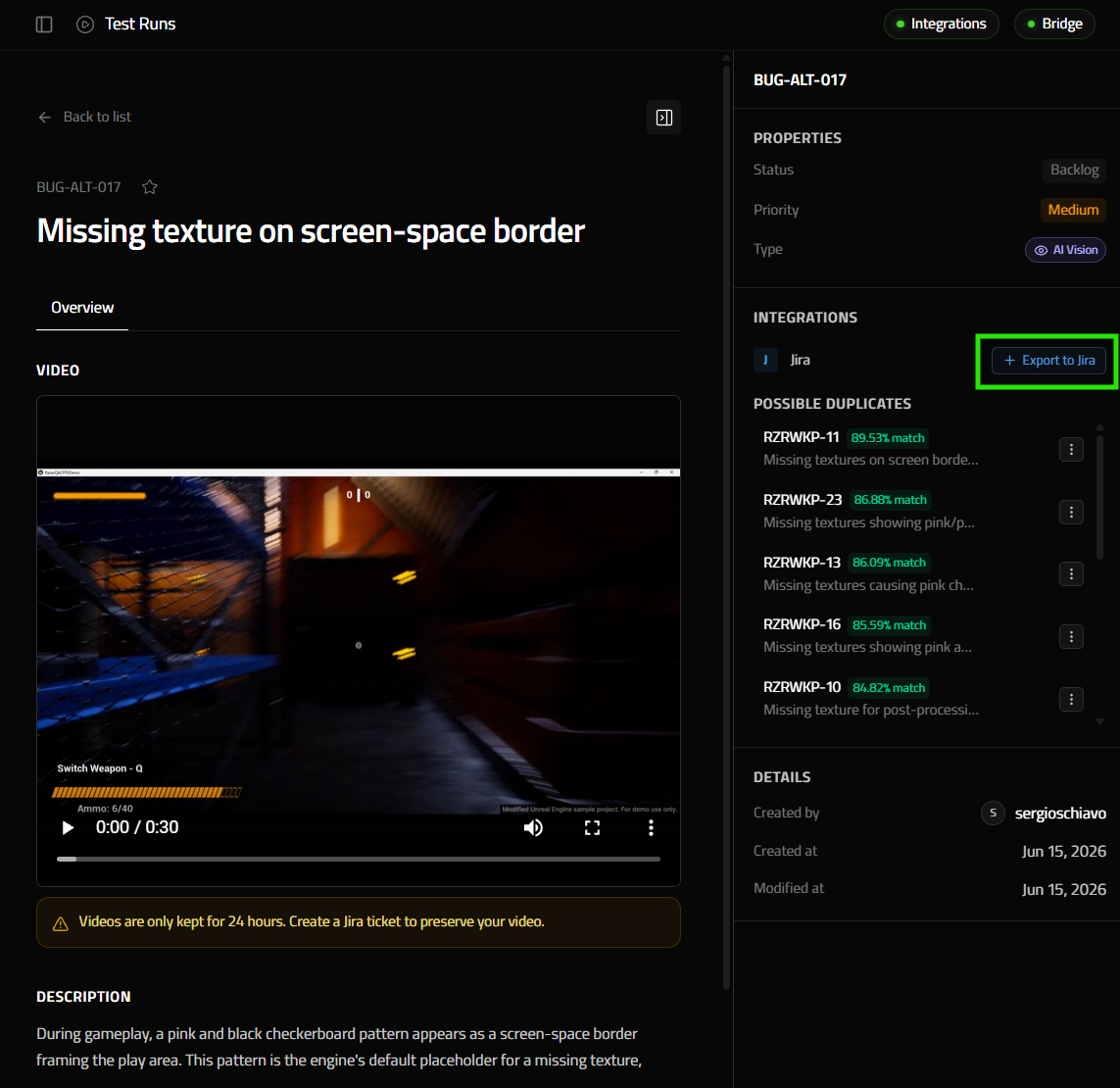
Task: Switch to the Overview tab
Action: coord(82,308)
